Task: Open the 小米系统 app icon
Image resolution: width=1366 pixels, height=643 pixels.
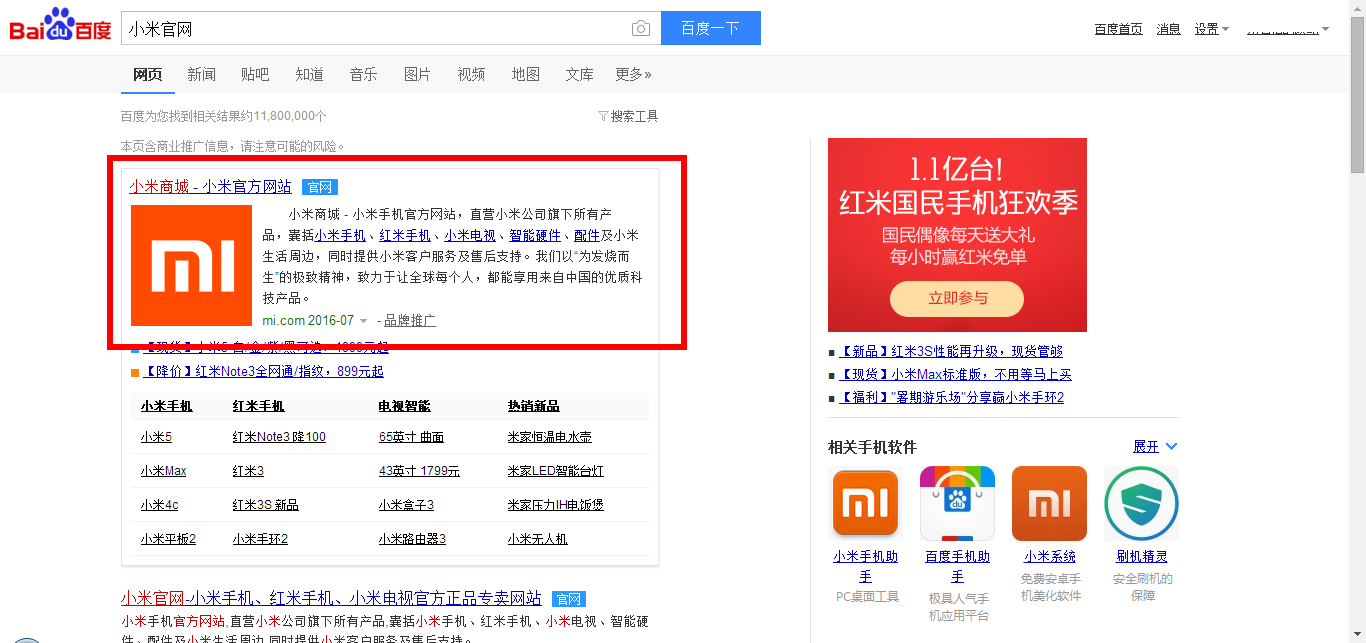Action: tap(1049, 502)
